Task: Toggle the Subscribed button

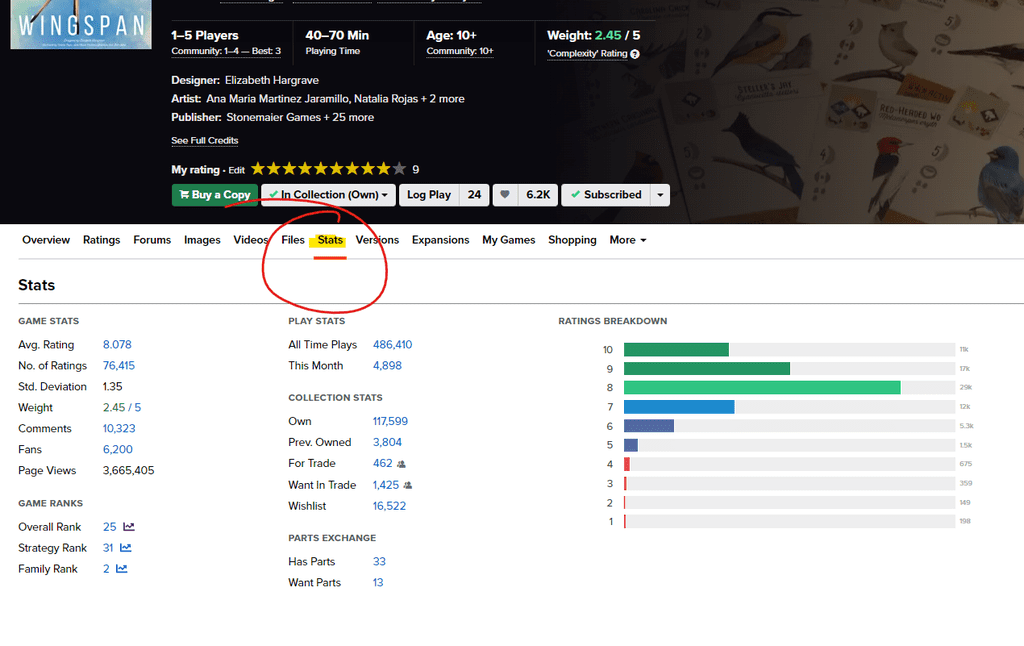Action: [x=606, y=195]
